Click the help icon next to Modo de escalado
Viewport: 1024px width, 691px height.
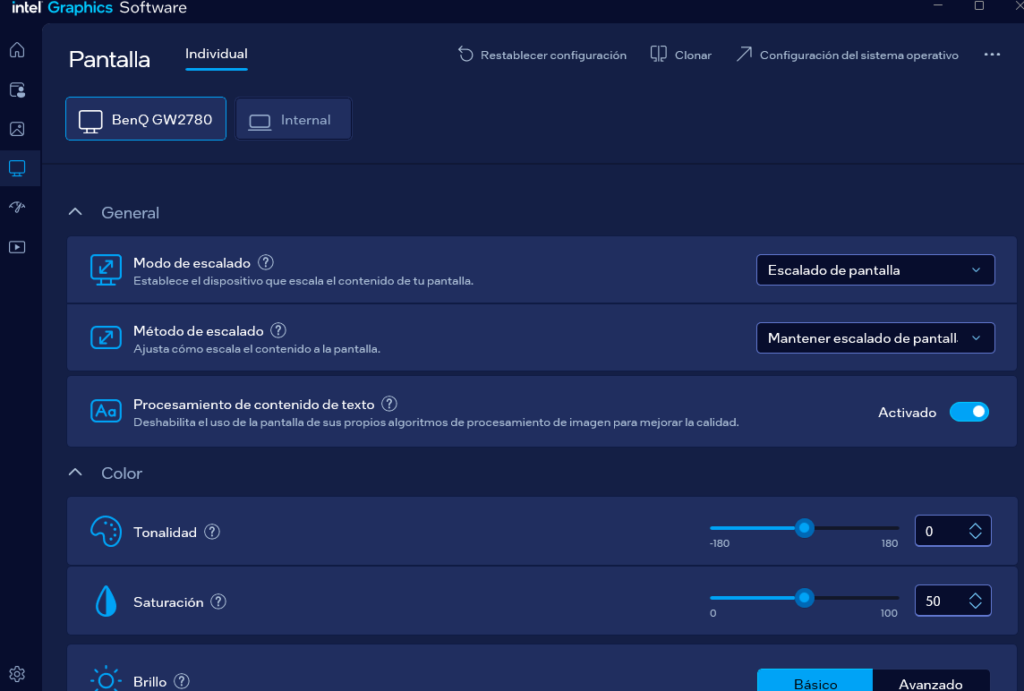point(265,262)
